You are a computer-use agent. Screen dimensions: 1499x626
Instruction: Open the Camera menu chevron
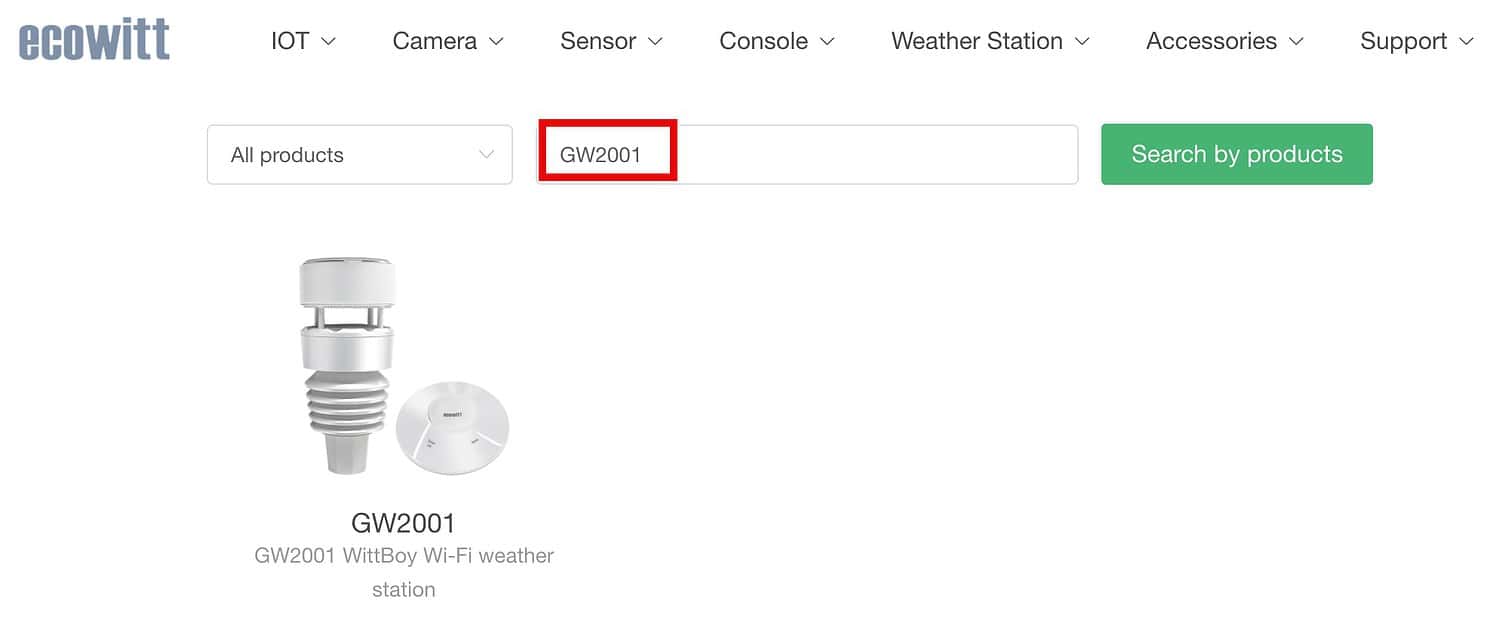pos(496,42)
